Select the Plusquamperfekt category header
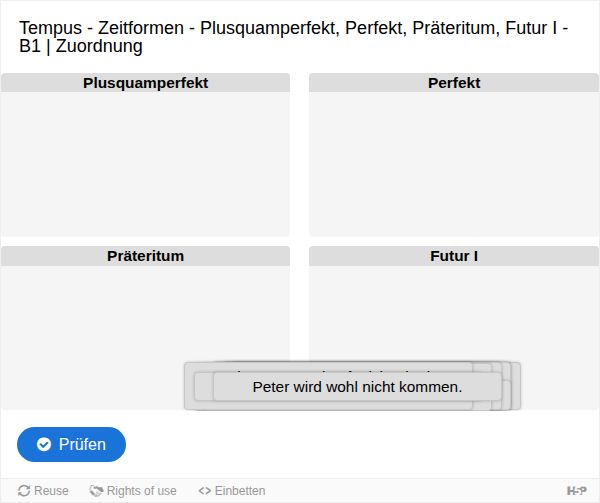 [x=145, y=83]
